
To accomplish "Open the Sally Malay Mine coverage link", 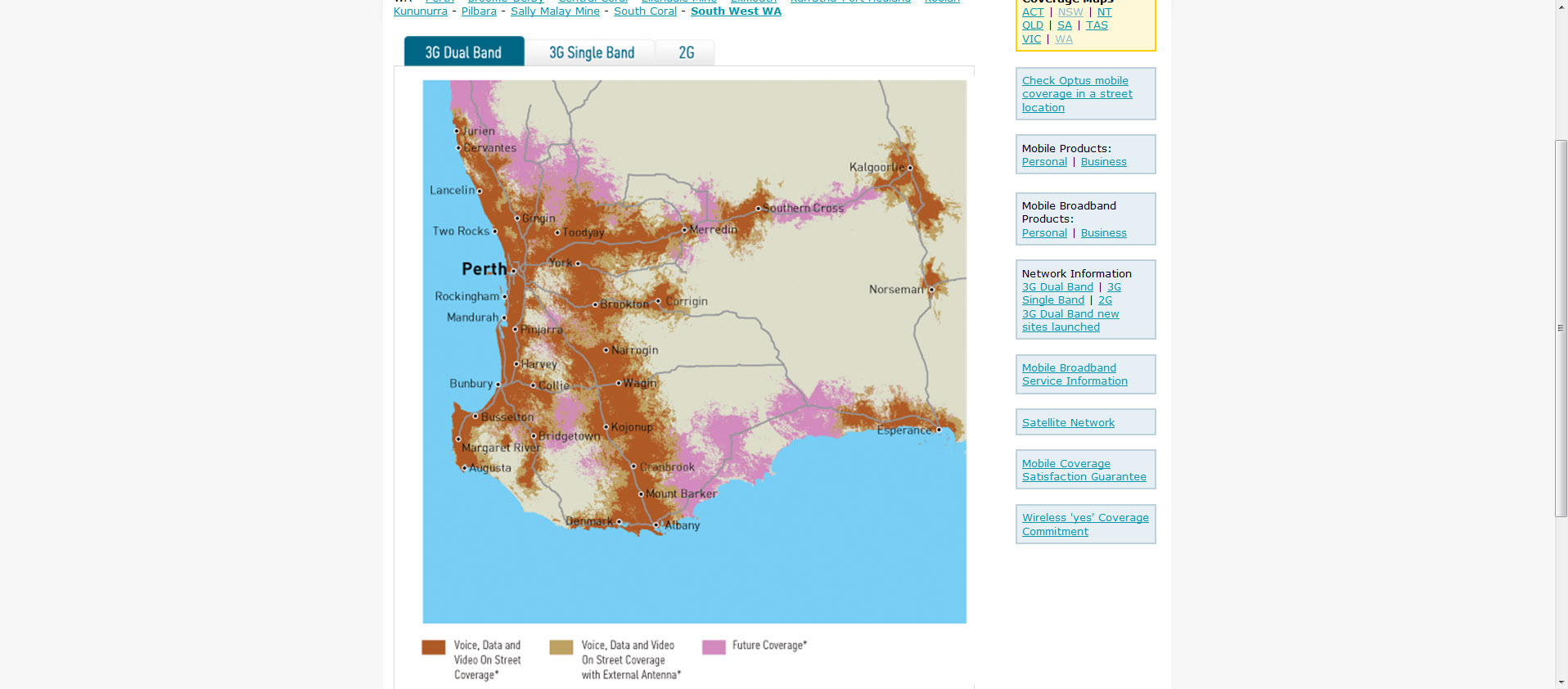I will tap(555, 11).
